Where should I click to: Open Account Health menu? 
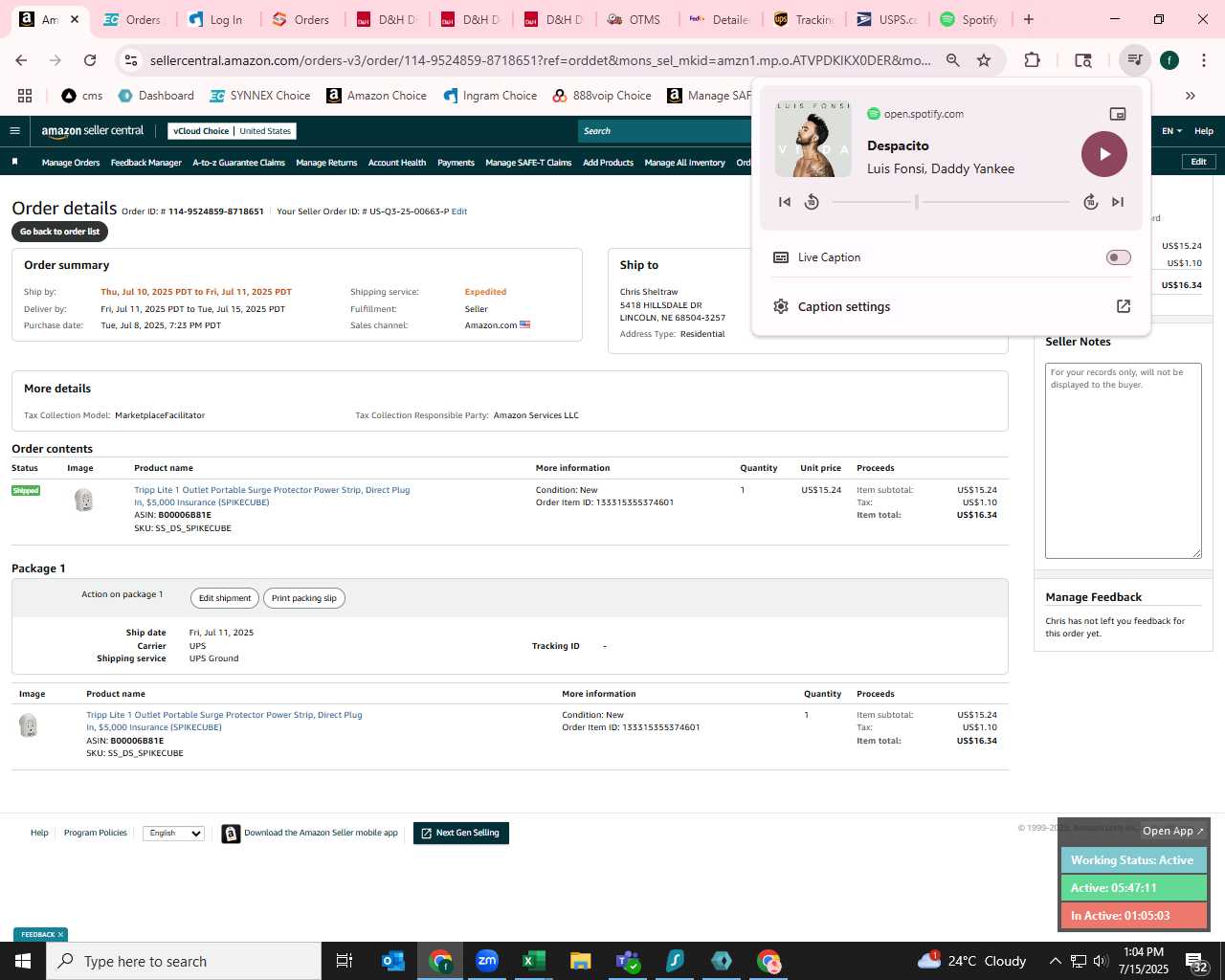click(397, 163)
